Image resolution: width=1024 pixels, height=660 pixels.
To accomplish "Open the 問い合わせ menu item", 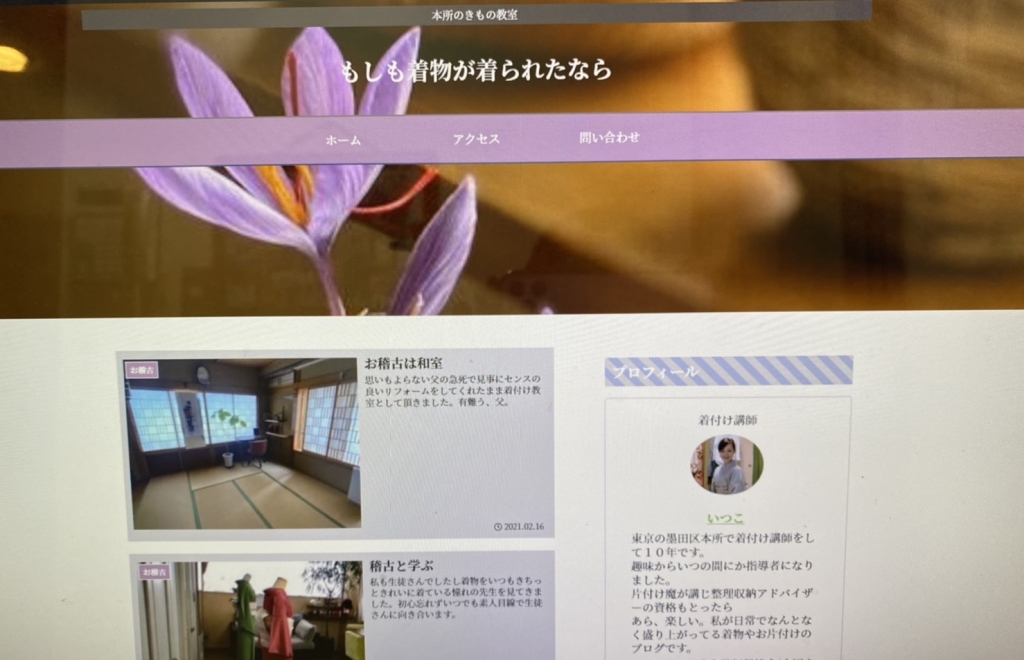I will [609, 137].
